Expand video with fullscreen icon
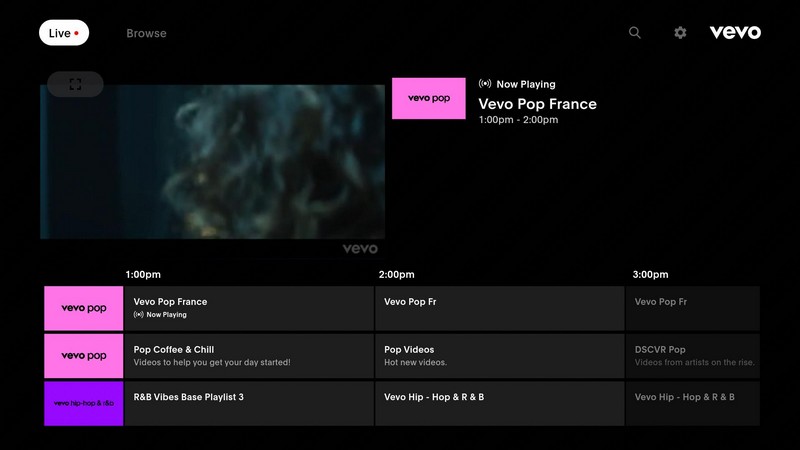Viewport: 800px width, 450px height. pos(75,85)
